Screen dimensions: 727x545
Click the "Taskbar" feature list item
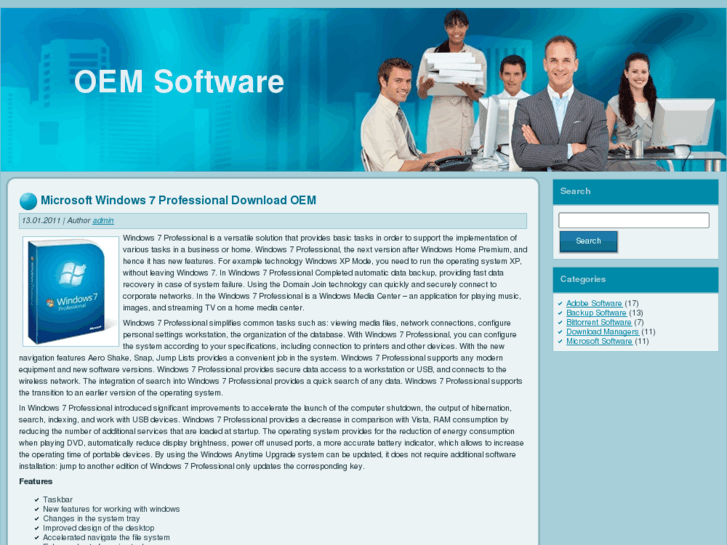57,500
